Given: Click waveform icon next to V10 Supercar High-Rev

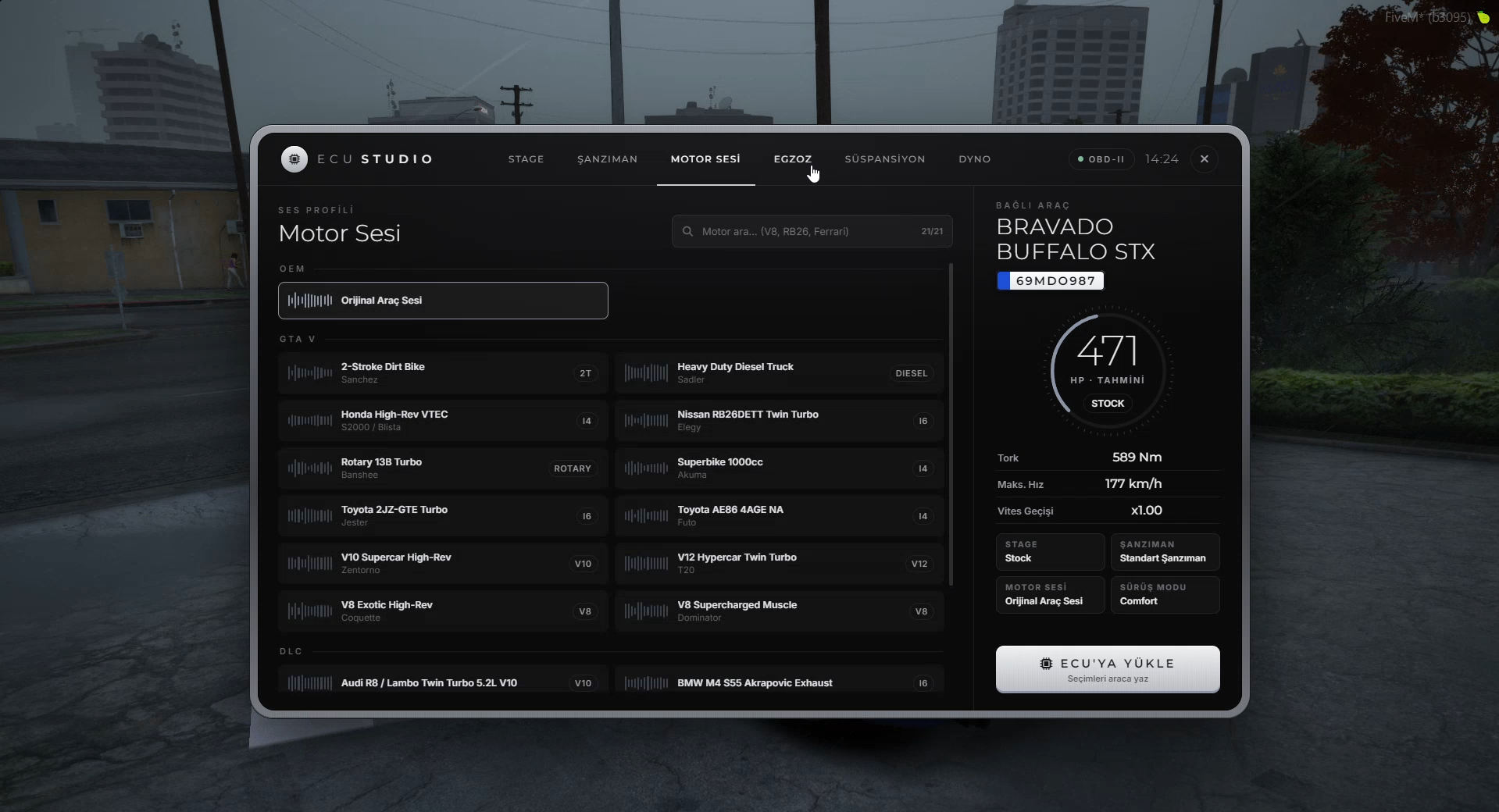Looking at the screenshot, I should (310, 564).
